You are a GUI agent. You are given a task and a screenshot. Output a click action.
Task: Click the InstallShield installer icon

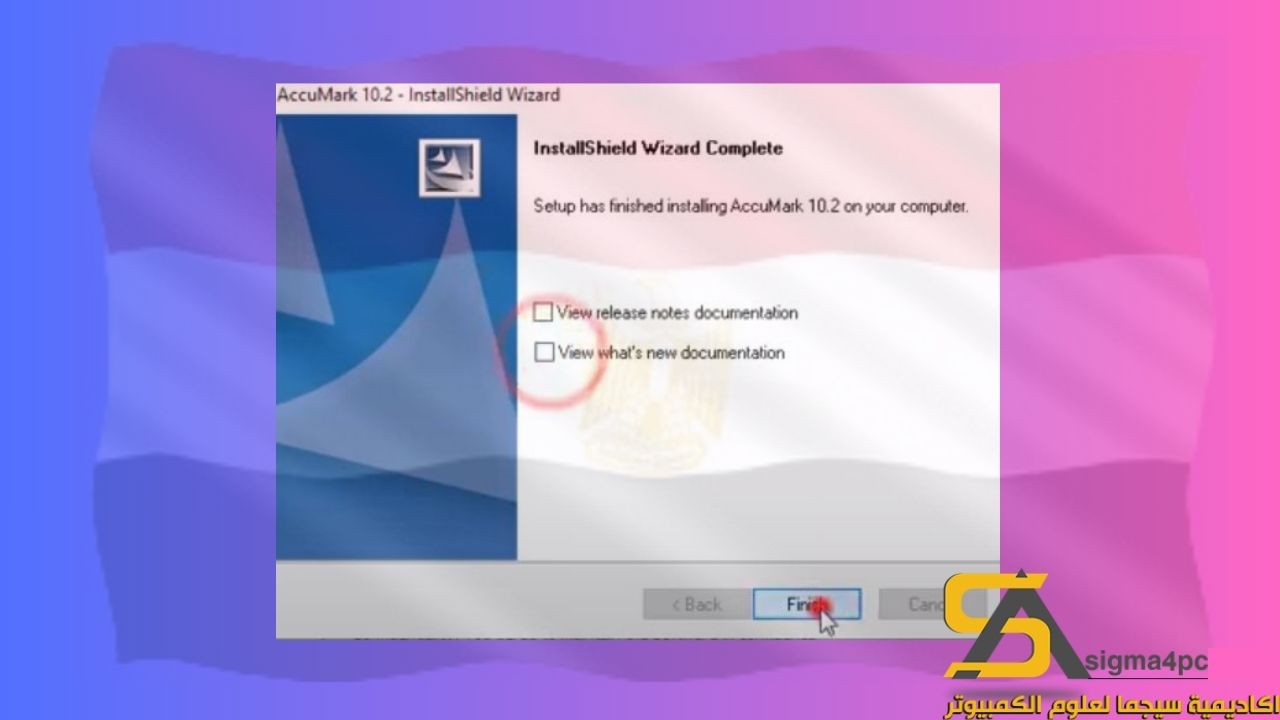coord(449,168)
